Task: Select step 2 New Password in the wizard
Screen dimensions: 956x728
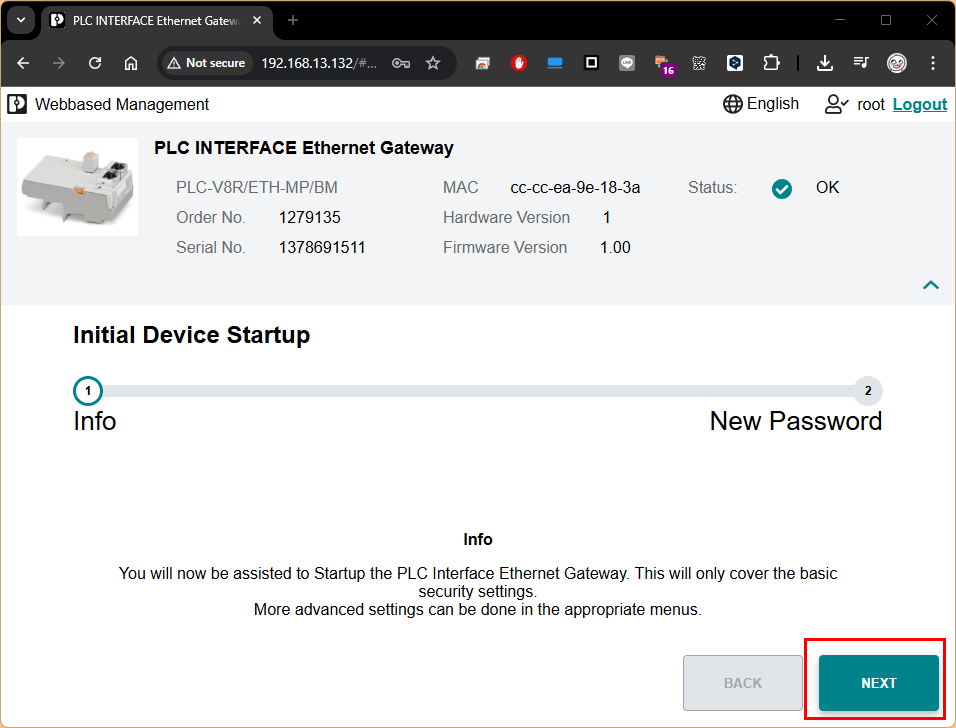Action: [x=868, y=391]
